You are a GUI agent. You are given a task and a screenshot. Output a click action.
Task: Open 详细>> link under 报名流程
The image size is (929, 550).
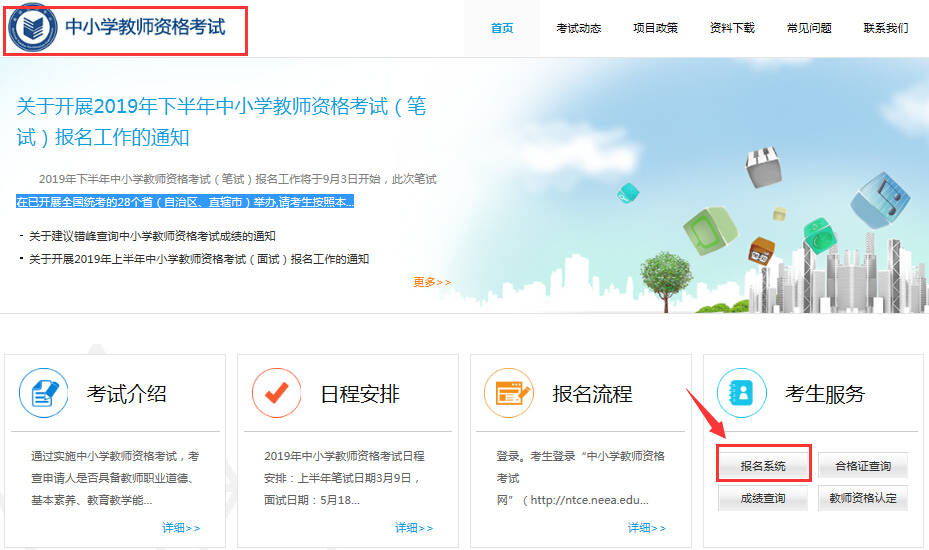click(x=647, y=527)
